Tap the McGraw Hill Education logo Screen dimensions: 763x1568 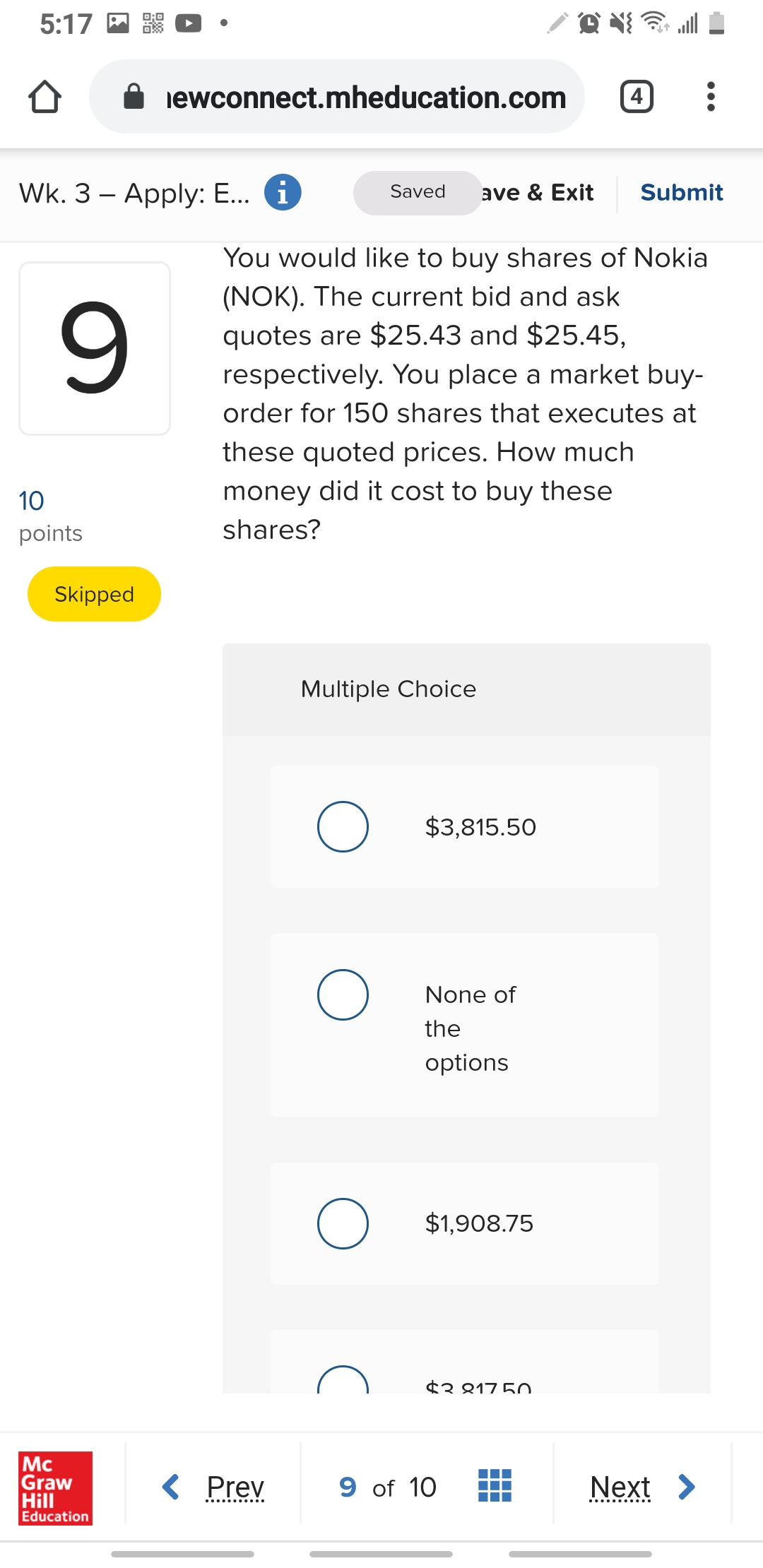pyautogui.click(x=55, y=1487)
